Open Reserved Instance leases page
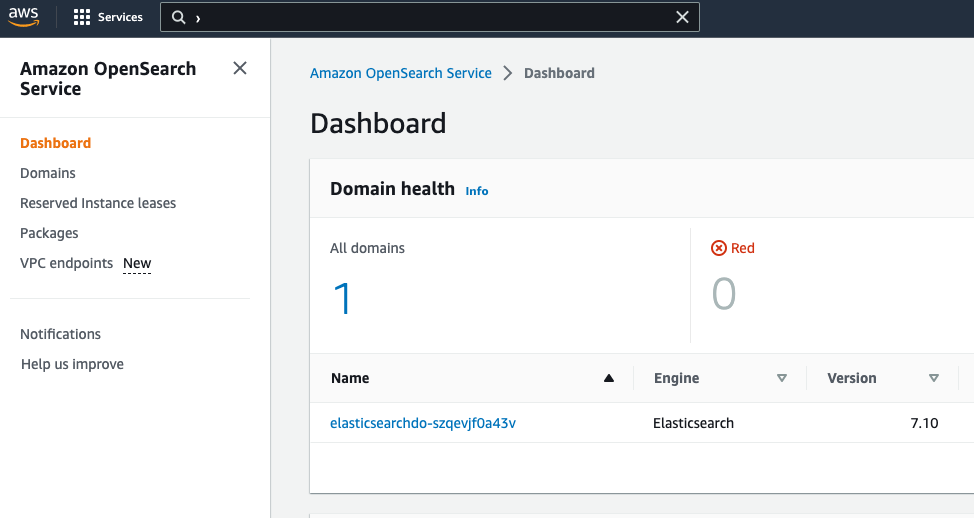 98,203
